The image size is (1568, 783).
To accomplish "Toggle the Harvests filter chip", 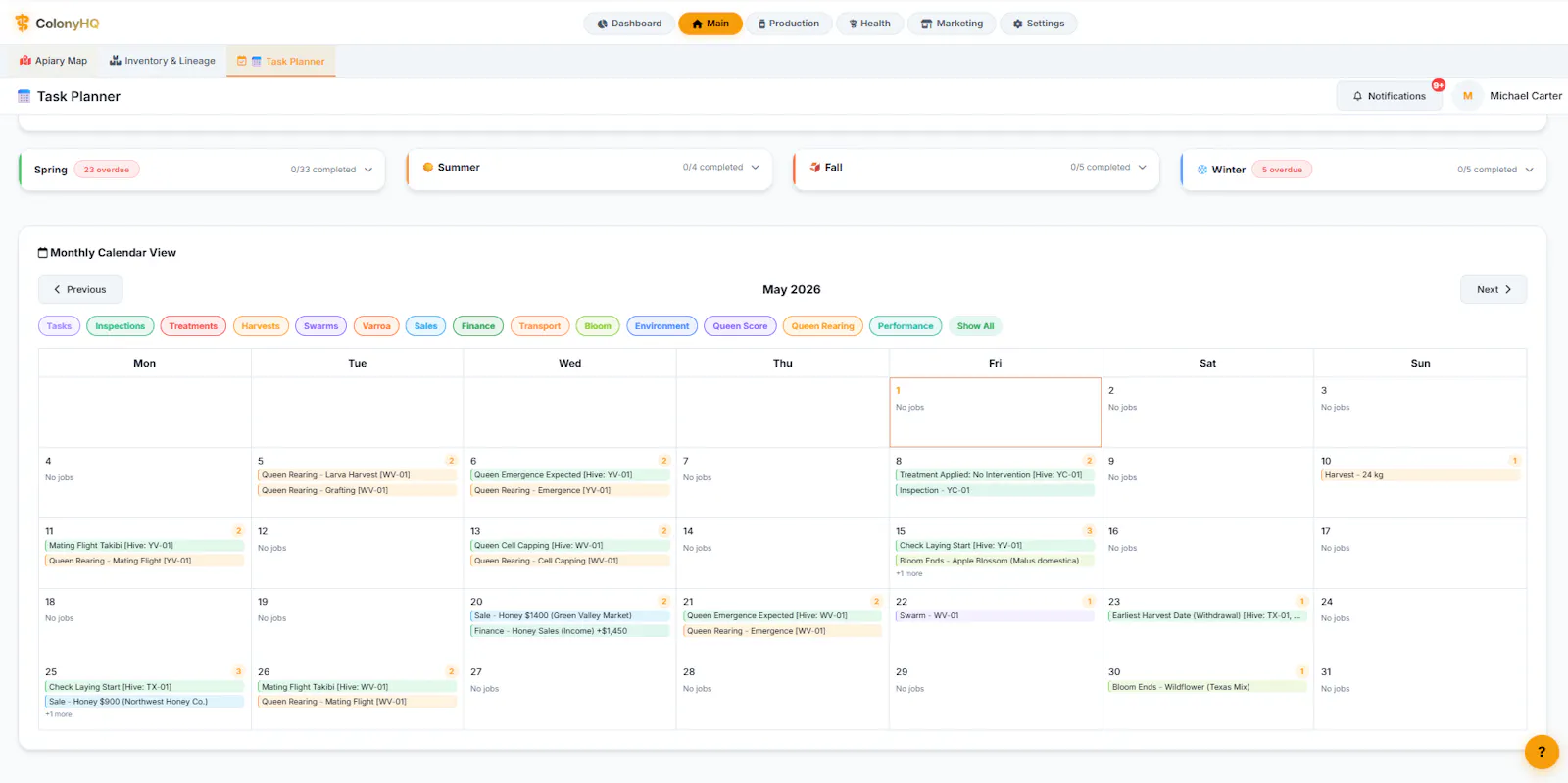I will (x=261, y=326).
